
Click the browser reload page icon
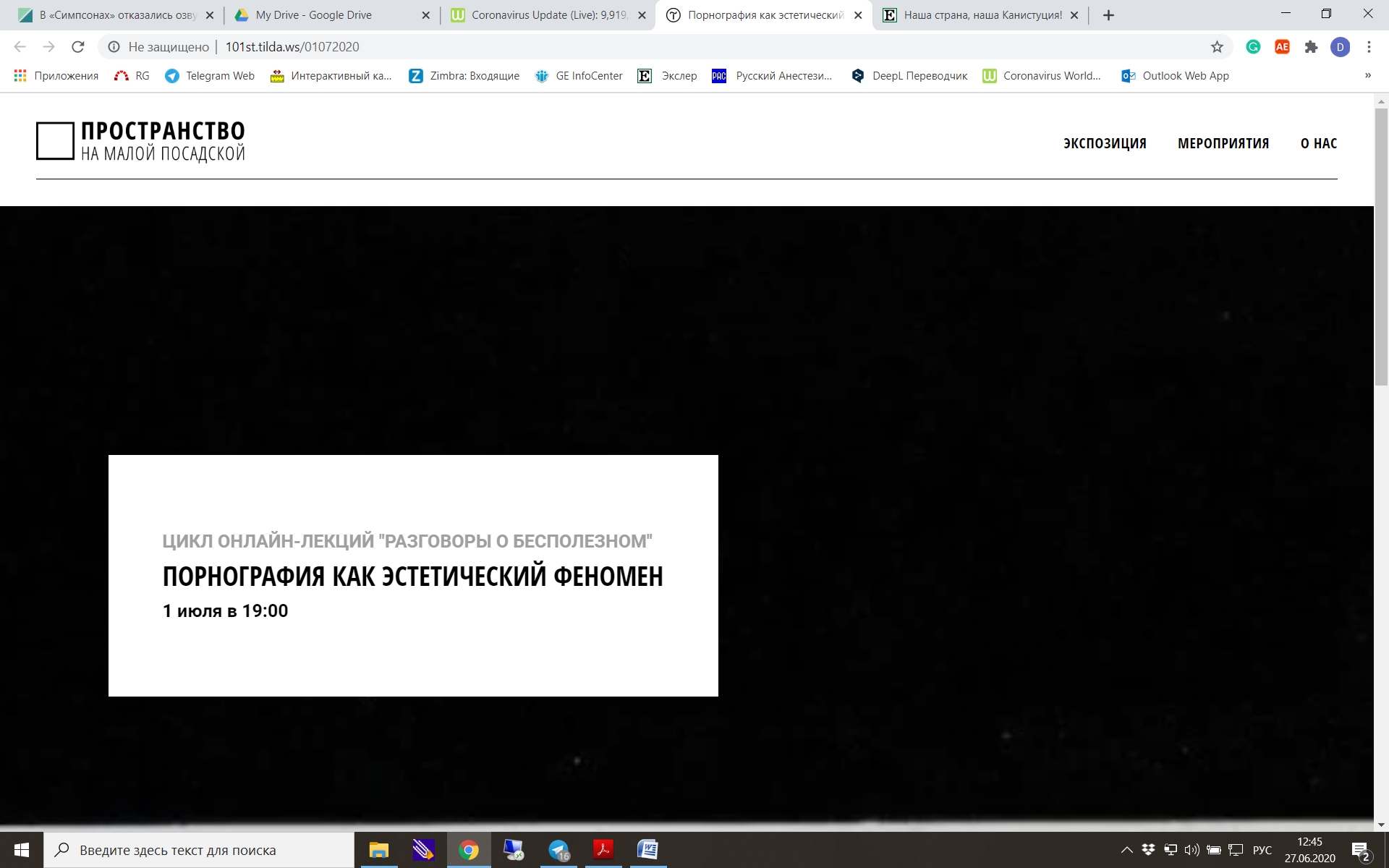point(78,47)
